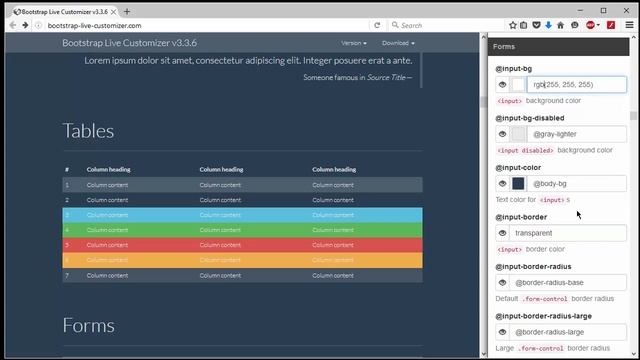The height and width of the screenshot is (360, 640).
Task: Click the @border-radius-large input field
Action: [x=568, y=332]
